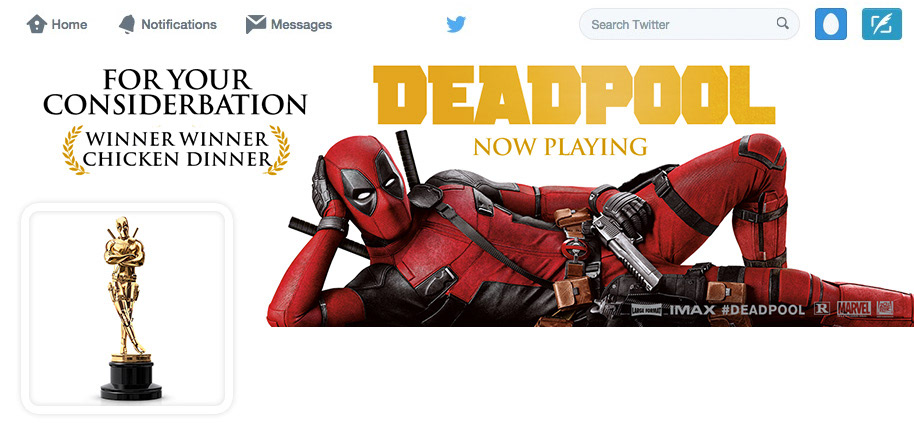
Task: Click the search magnifier icon
Action: (x=782, y=23)
